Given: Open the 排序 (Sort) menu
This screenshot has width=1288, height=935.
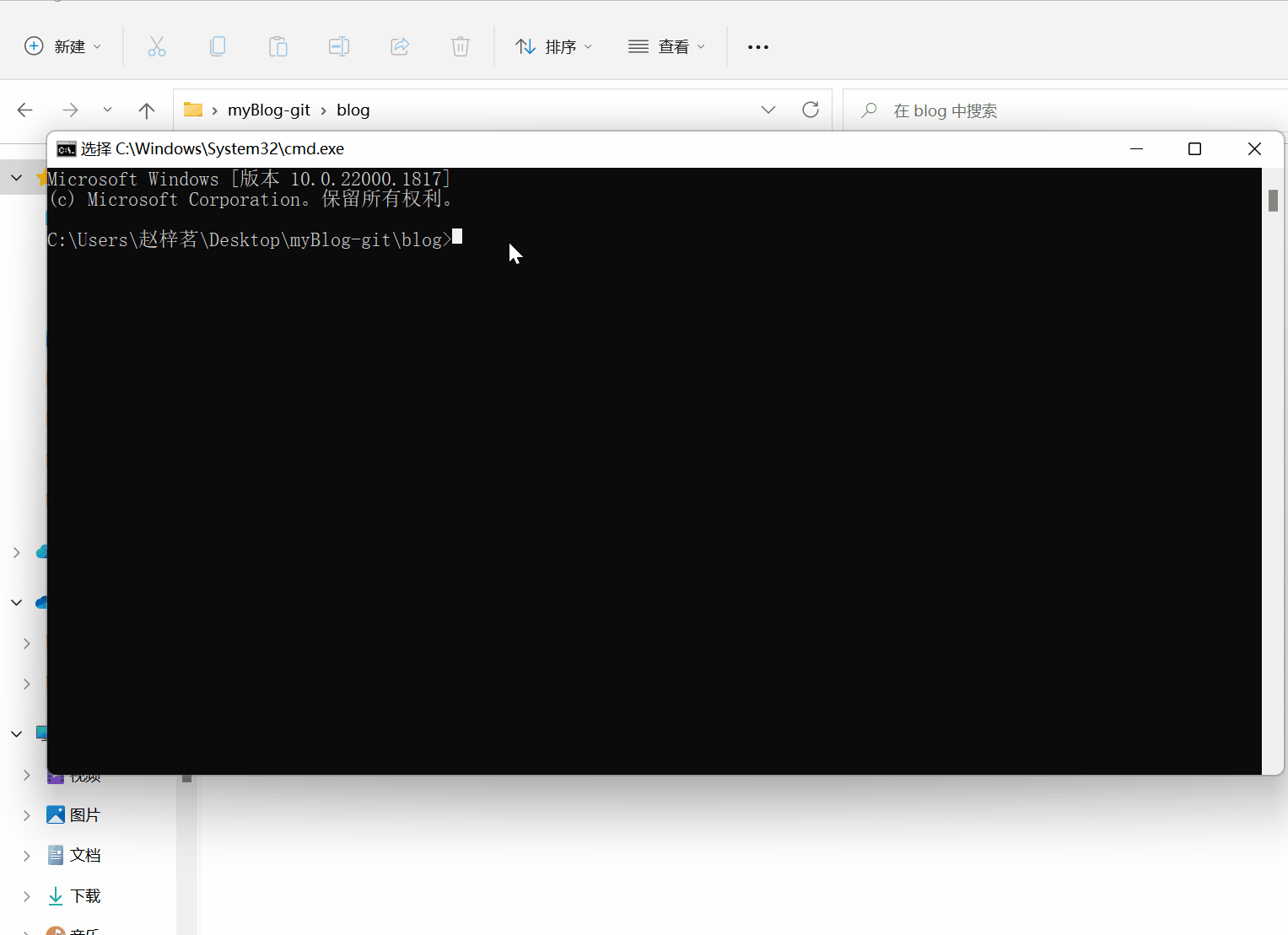Looking at the screenshot, I should point(553,46).
